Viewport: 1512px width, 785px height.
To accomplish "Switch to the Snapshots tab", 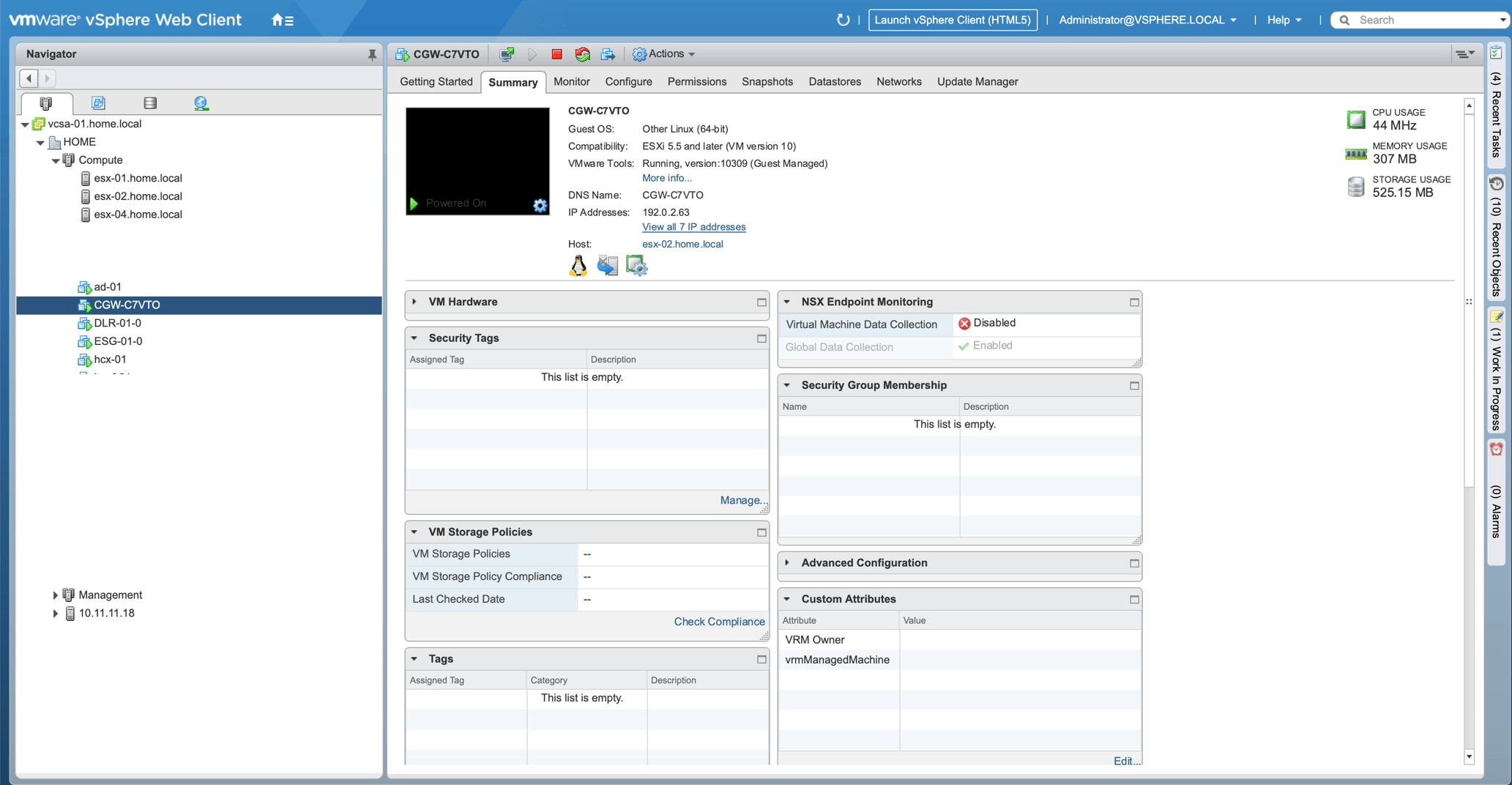I will [x=767, y=82].
